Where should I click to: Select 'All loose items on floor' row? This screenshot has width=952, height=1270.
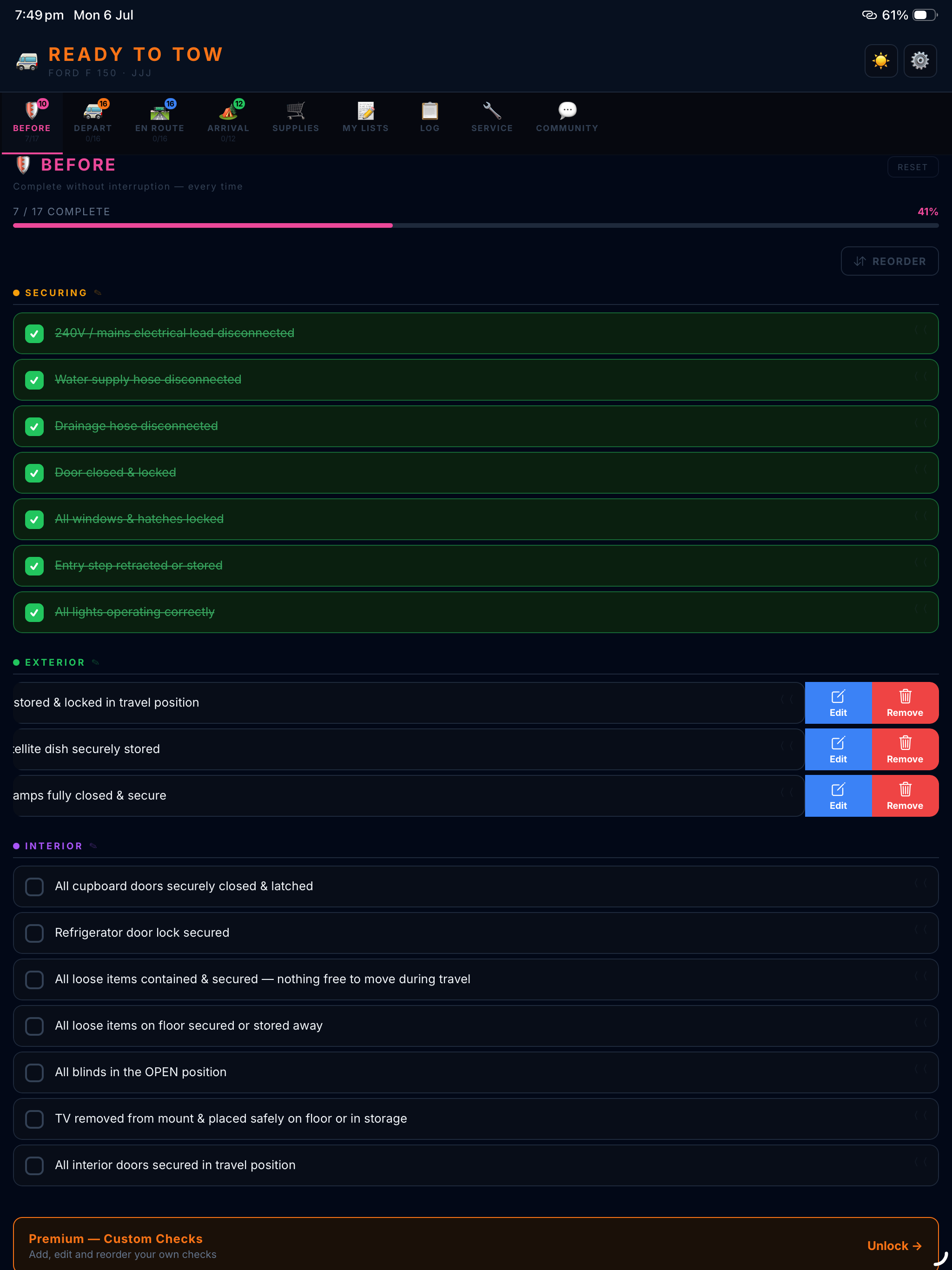click(476, 1026)
